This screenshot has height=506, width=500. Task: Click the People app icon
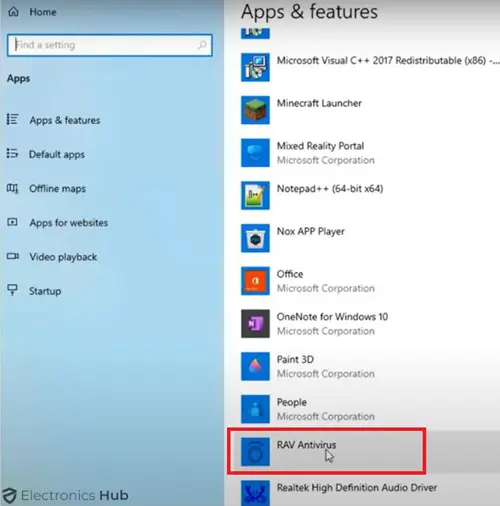pyautogui.click(x=255, y=409)
